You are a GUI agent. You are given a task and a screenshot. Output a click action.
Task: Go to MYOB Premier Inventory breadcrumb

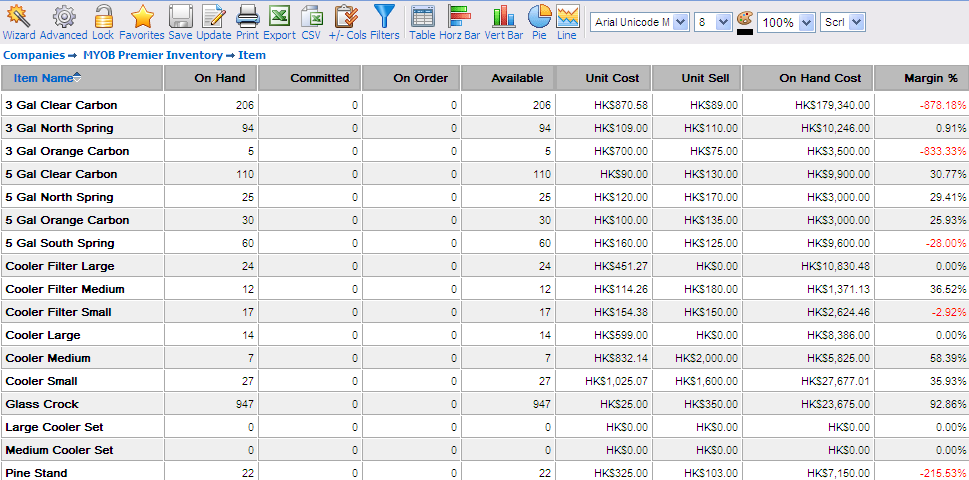tap(153, 55)
